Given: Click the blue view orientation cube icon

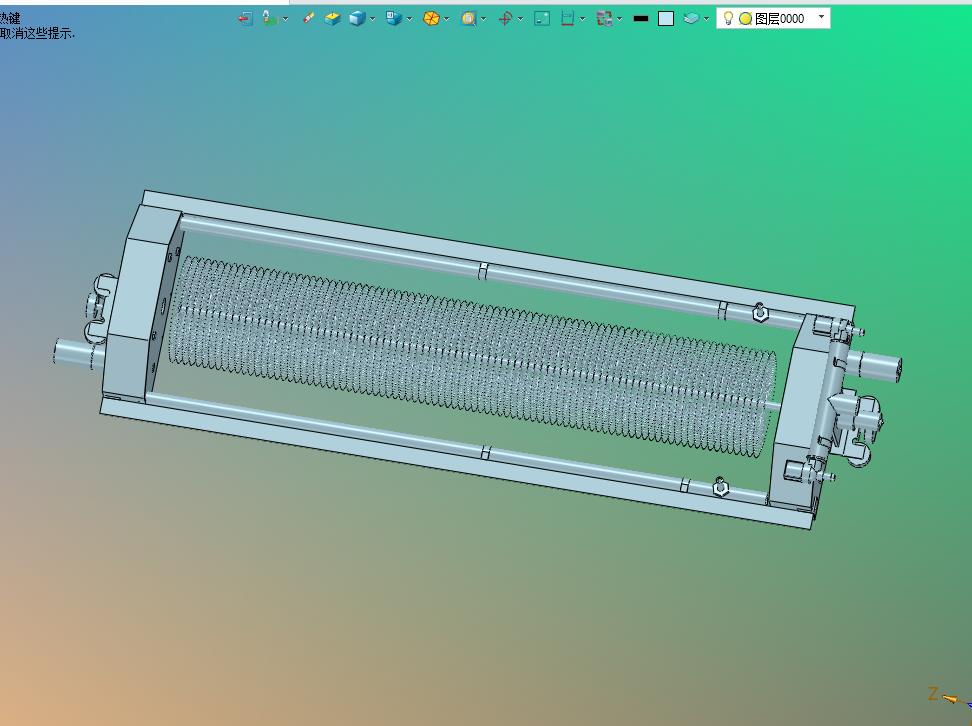Looking at the screenshot, I should tap(394, 19).
